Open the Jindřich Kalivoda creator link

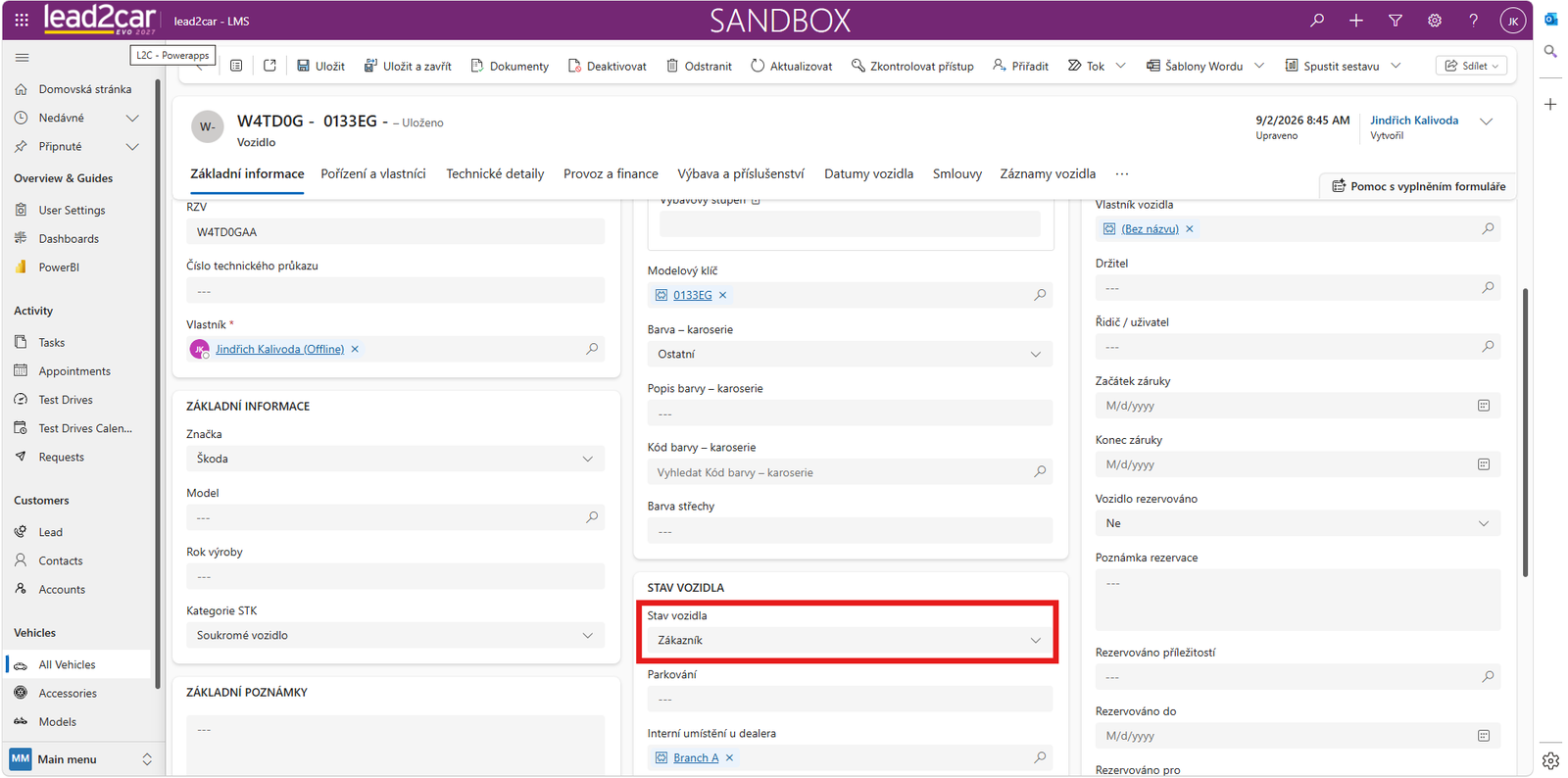coord(1414,121)
